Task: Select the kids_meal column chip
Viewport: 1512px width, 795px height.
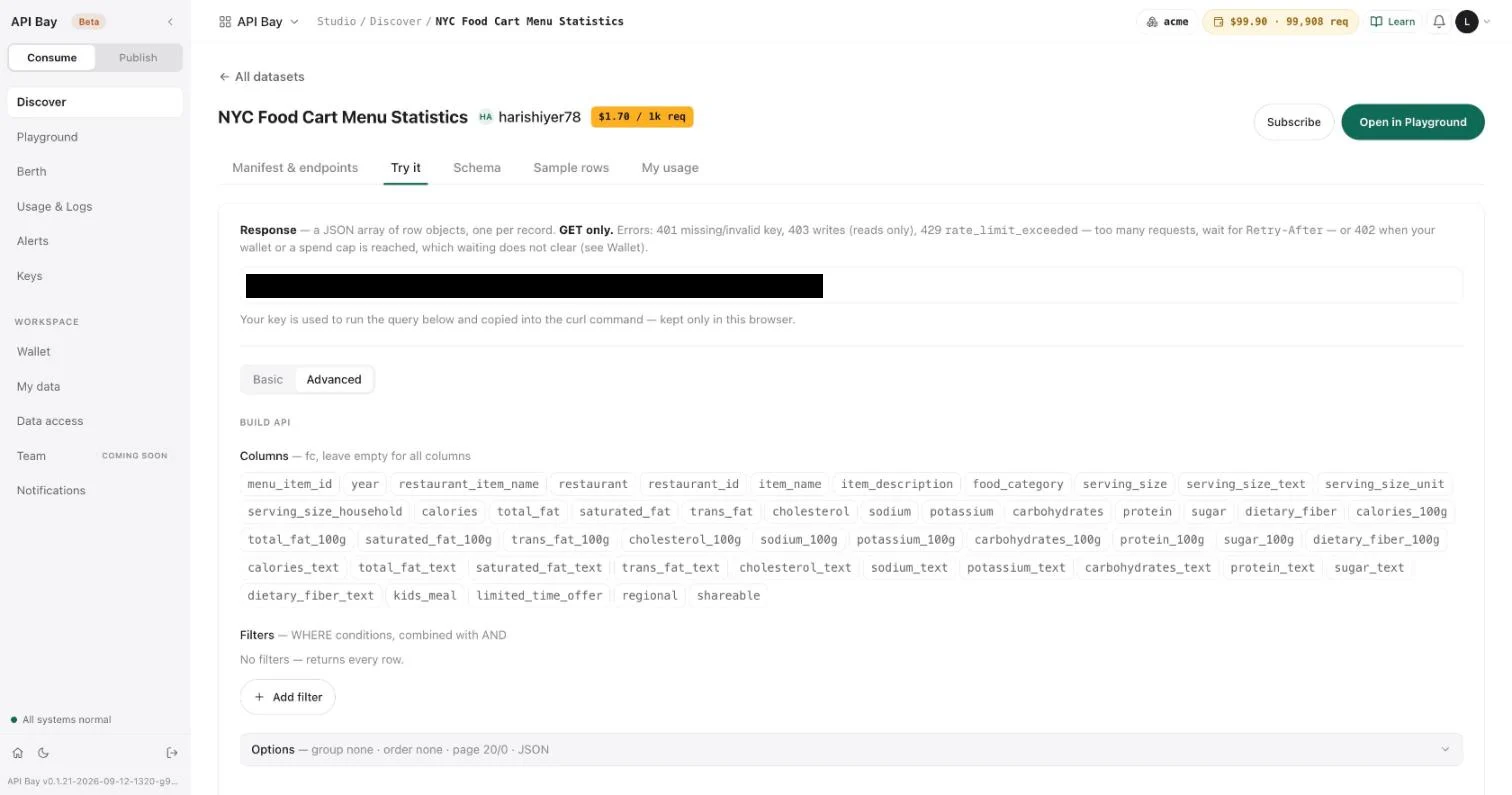Action: click(425, 596)
